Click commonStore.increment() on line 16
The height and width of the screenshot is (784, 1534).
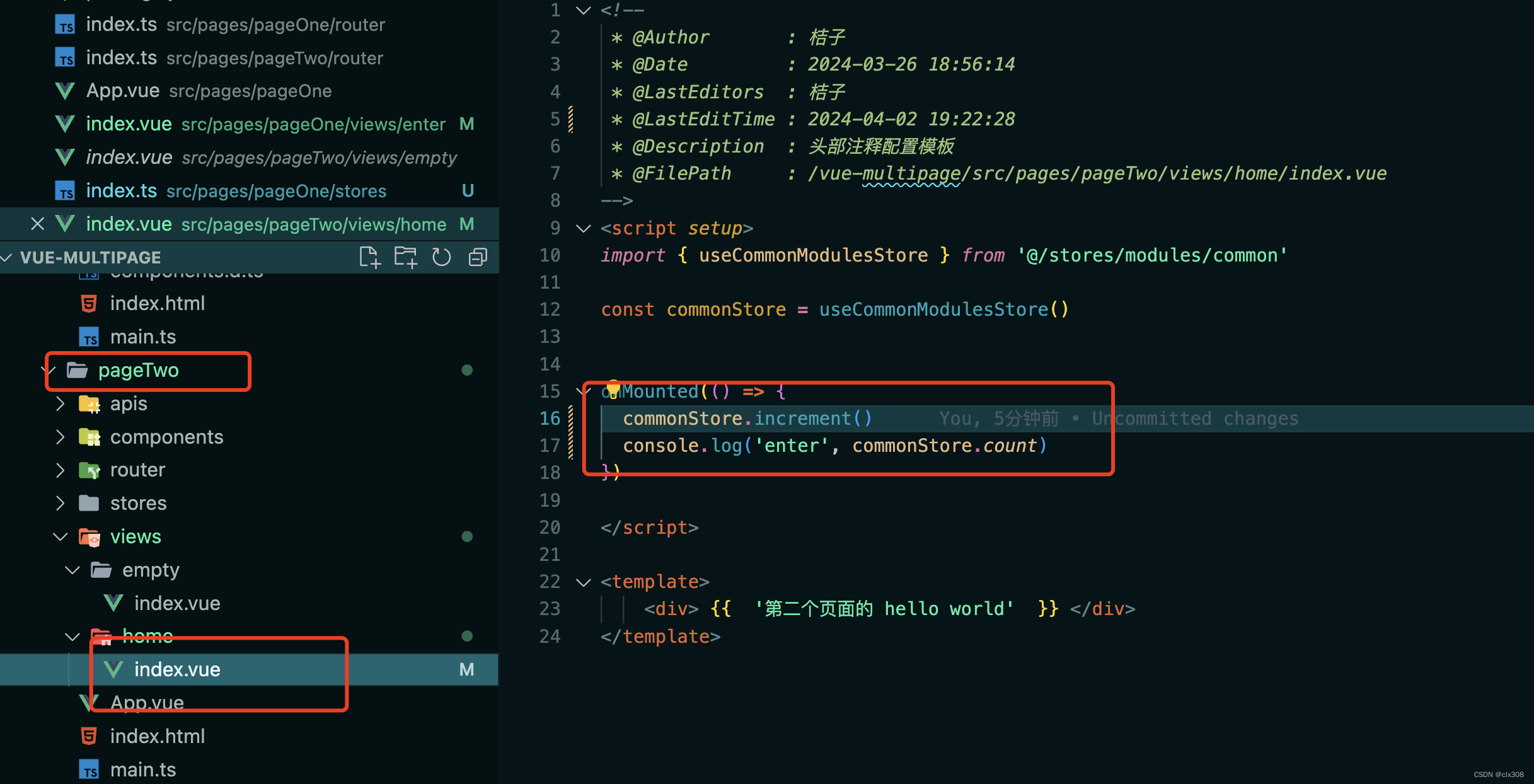tap(747, 418)
